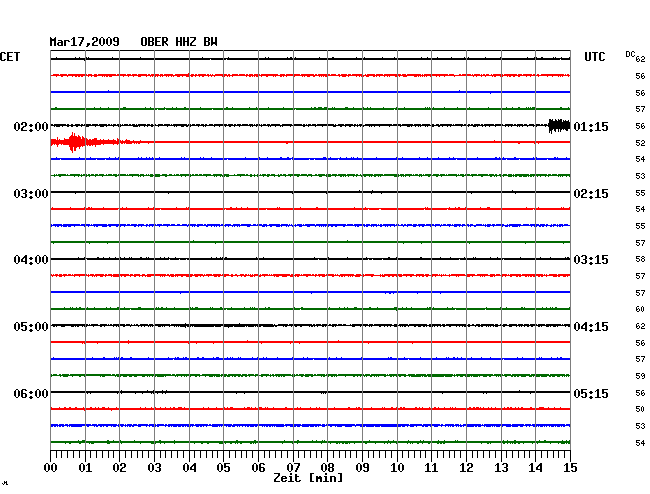Click the "01:15" UTC time label
The height and width of the screenshot is (494, 650).
point(591,126)
